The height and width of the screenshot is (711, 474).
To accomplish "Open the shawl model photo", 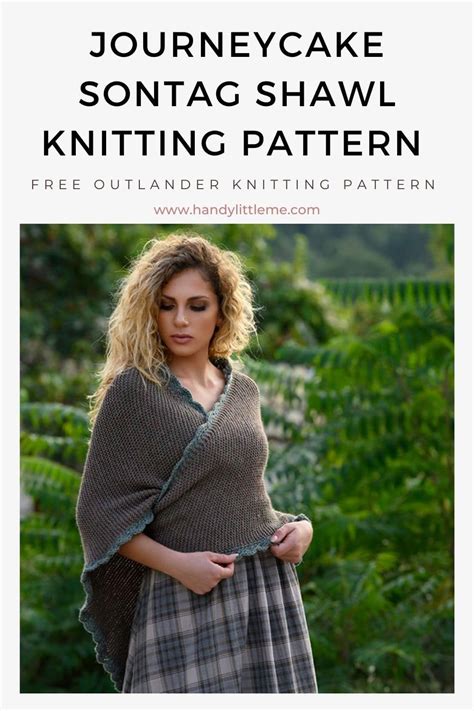I will click(237, 458).
